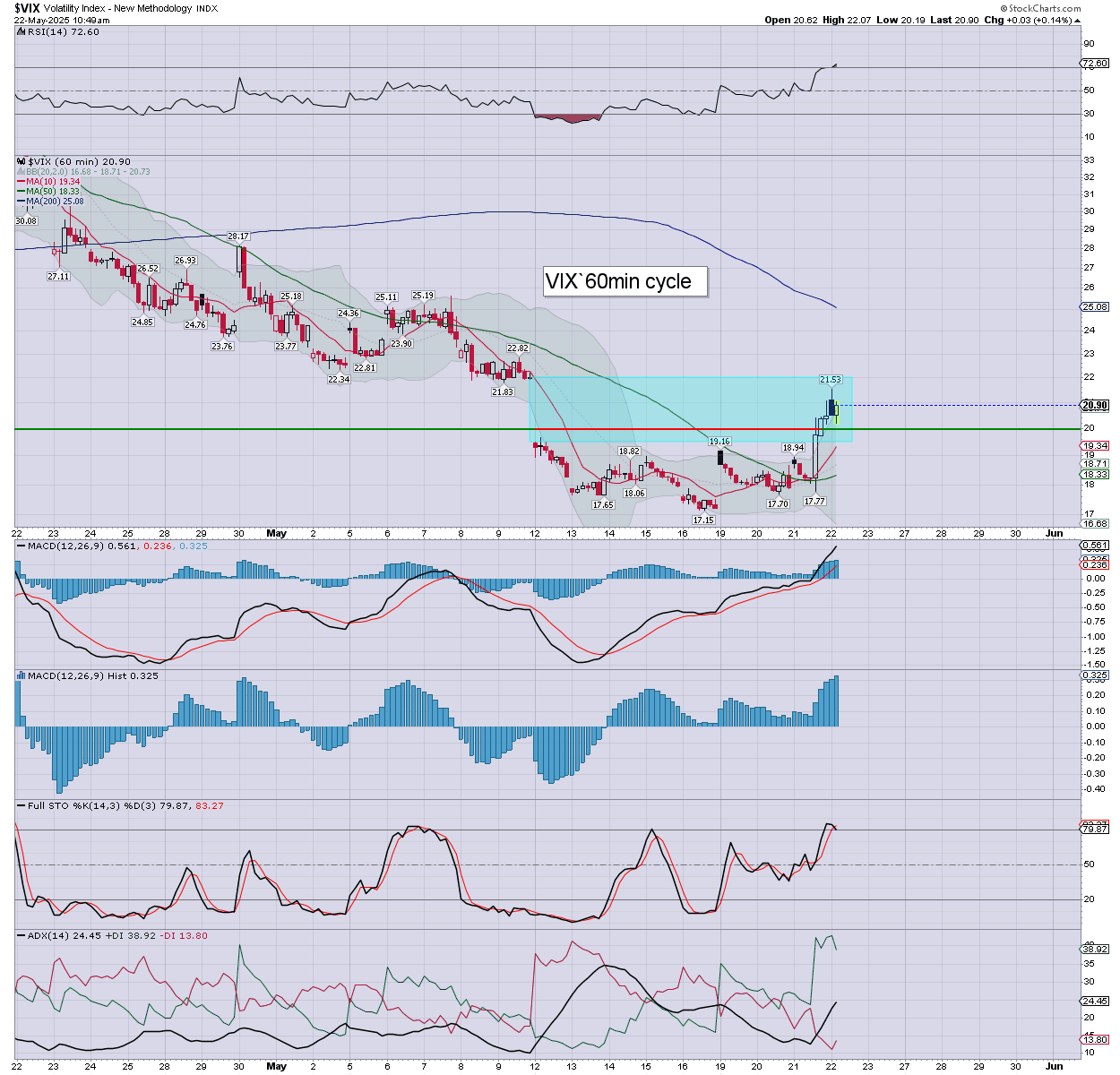The image size is (1120, 1075).
Task: Click the MA(200) blue legend swatch
Action: [21, 202]
